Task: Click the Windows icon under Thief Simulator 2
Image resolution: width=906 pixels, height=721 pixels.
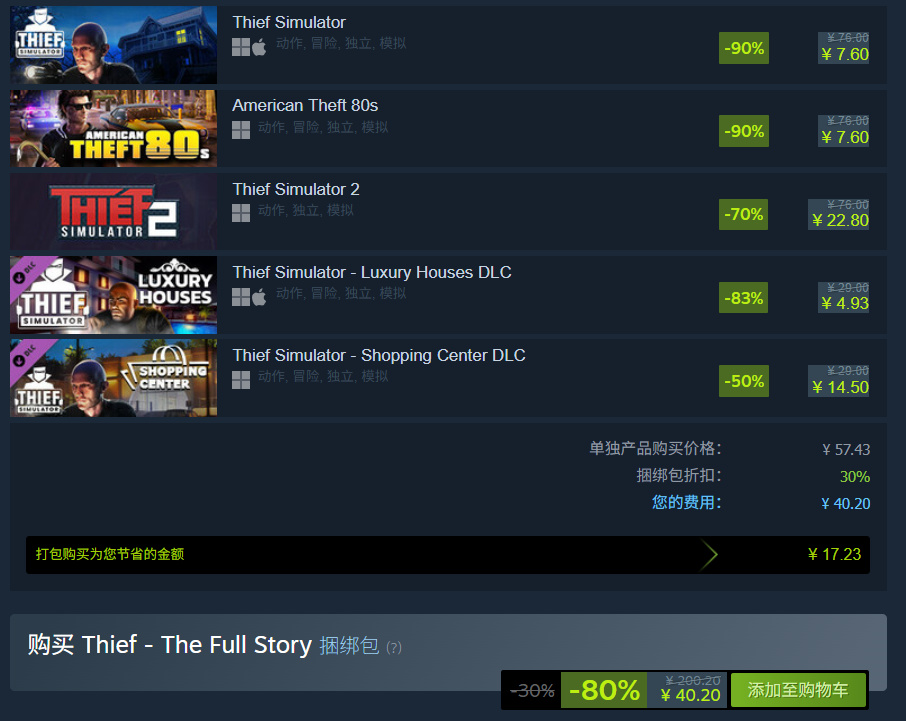Action: 241,213
